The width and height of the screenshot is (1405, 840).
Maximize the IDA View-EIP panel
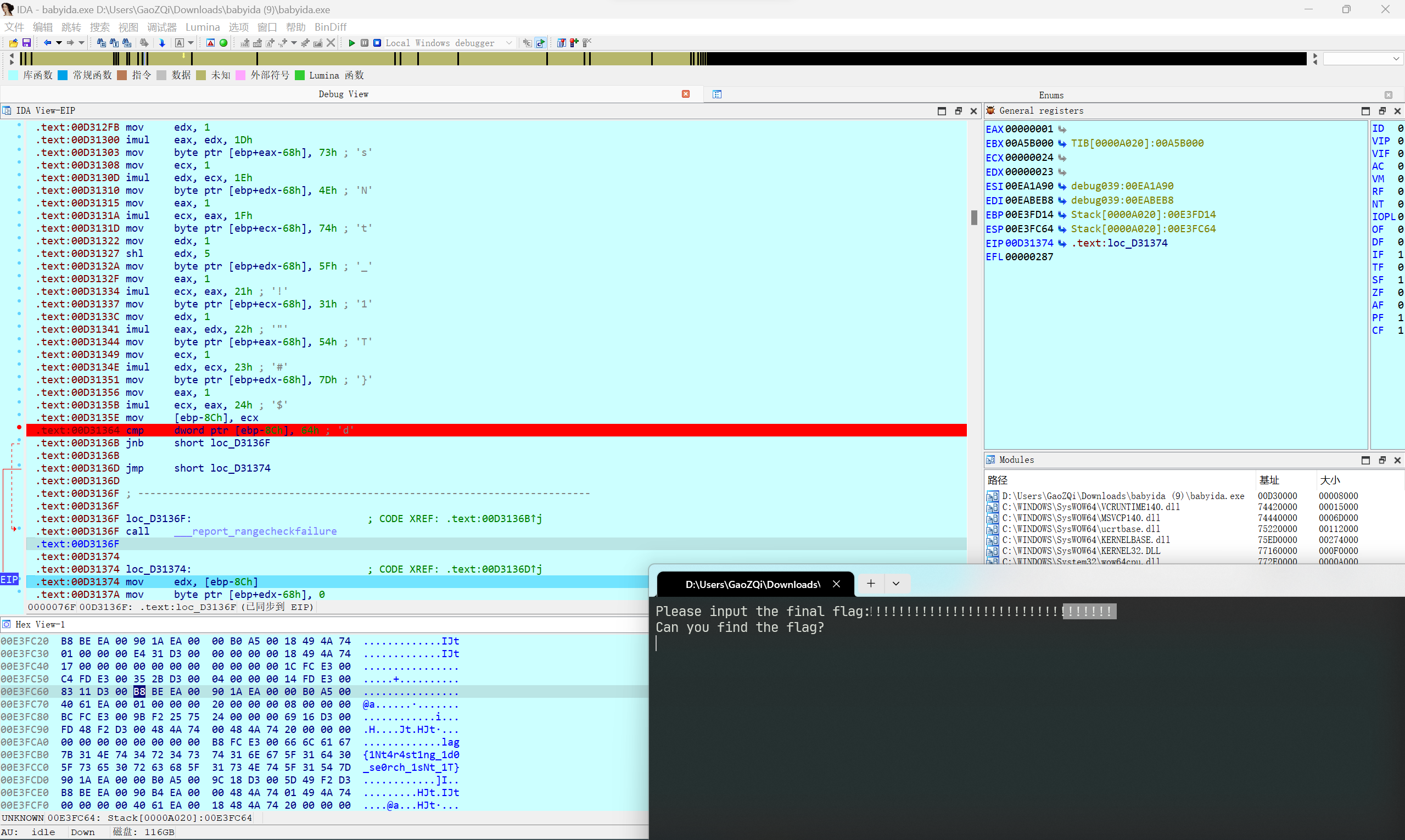(x=942, y=111)
